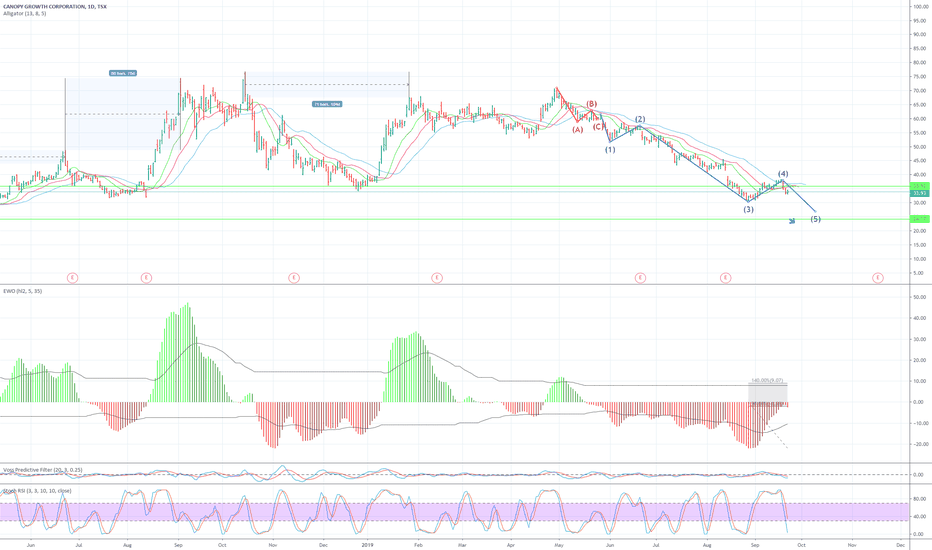Screen dimensions: 932x550
Task: Open the Alligator (13, 8, 5) indicator legend
Action: point(24,13)
